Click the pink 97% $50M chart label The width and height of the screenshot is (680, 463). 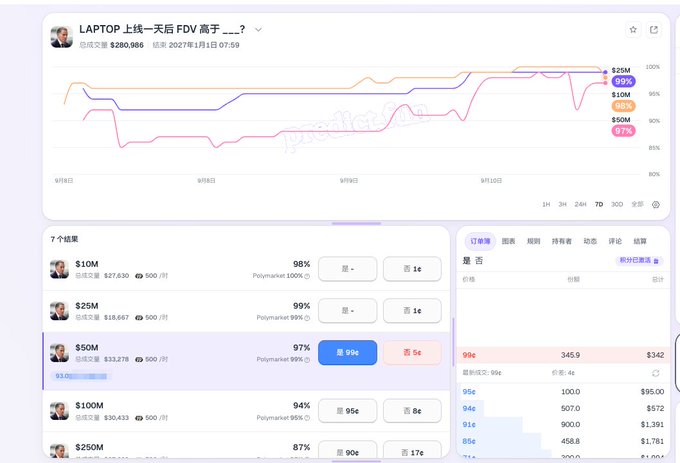coord(623,131)
